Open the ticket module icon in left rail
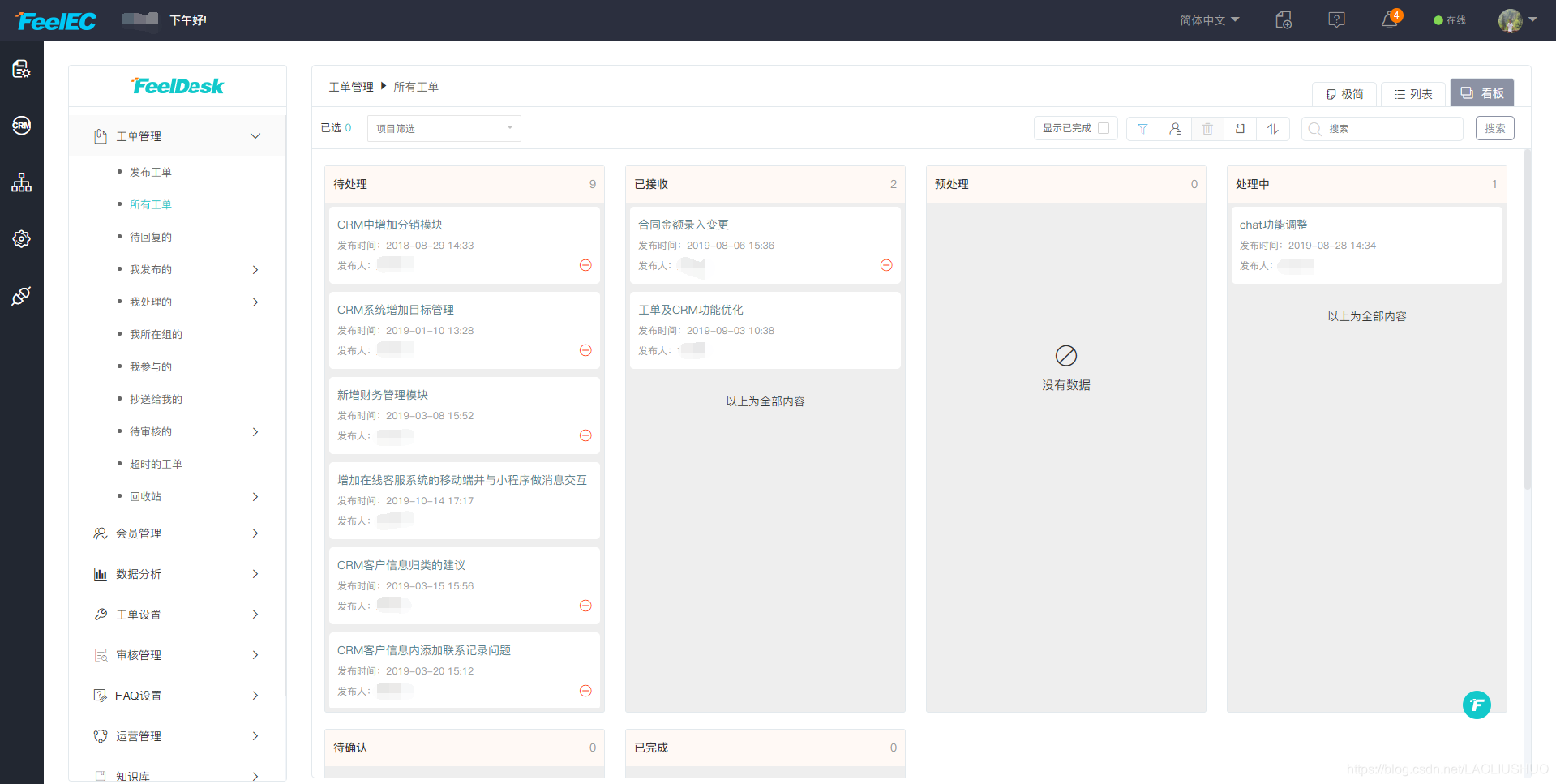 pyautogui.click(x=22, y=69)
